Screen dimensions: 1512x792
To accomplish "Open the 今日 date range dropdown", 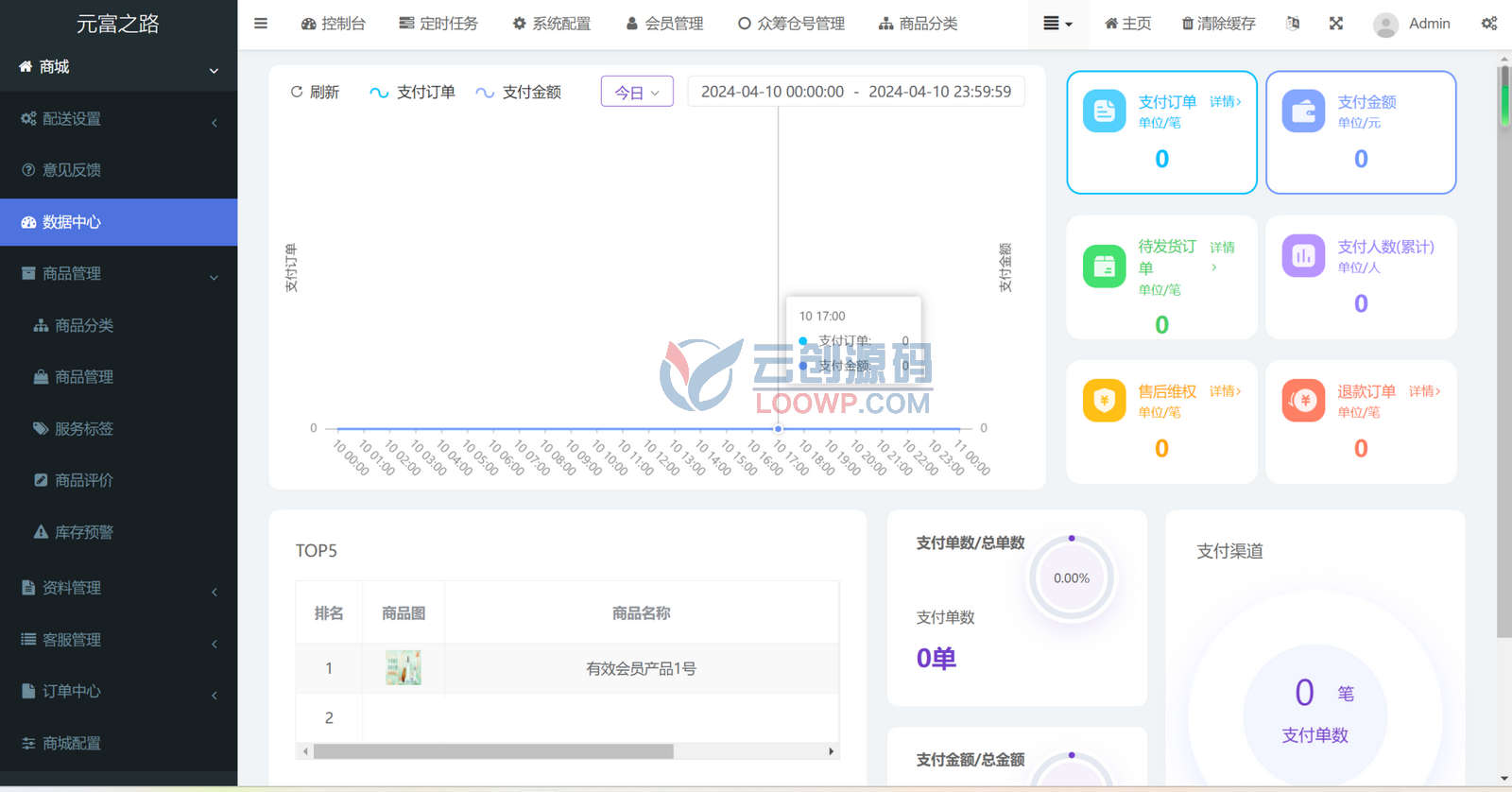I will coord(637,92).
